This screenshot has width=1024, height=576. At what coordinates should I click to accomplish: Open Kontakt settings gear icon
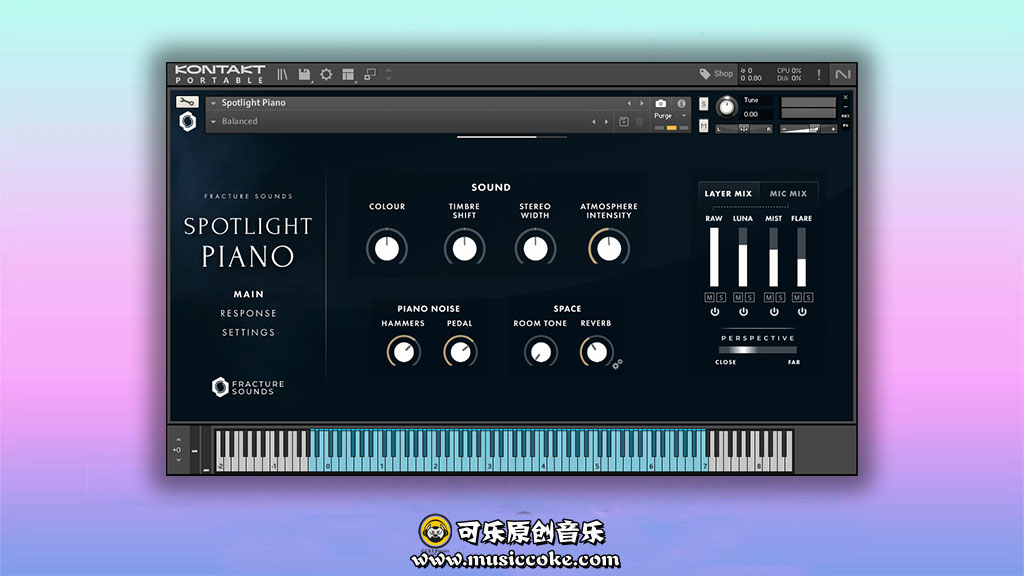click(326, 74)
